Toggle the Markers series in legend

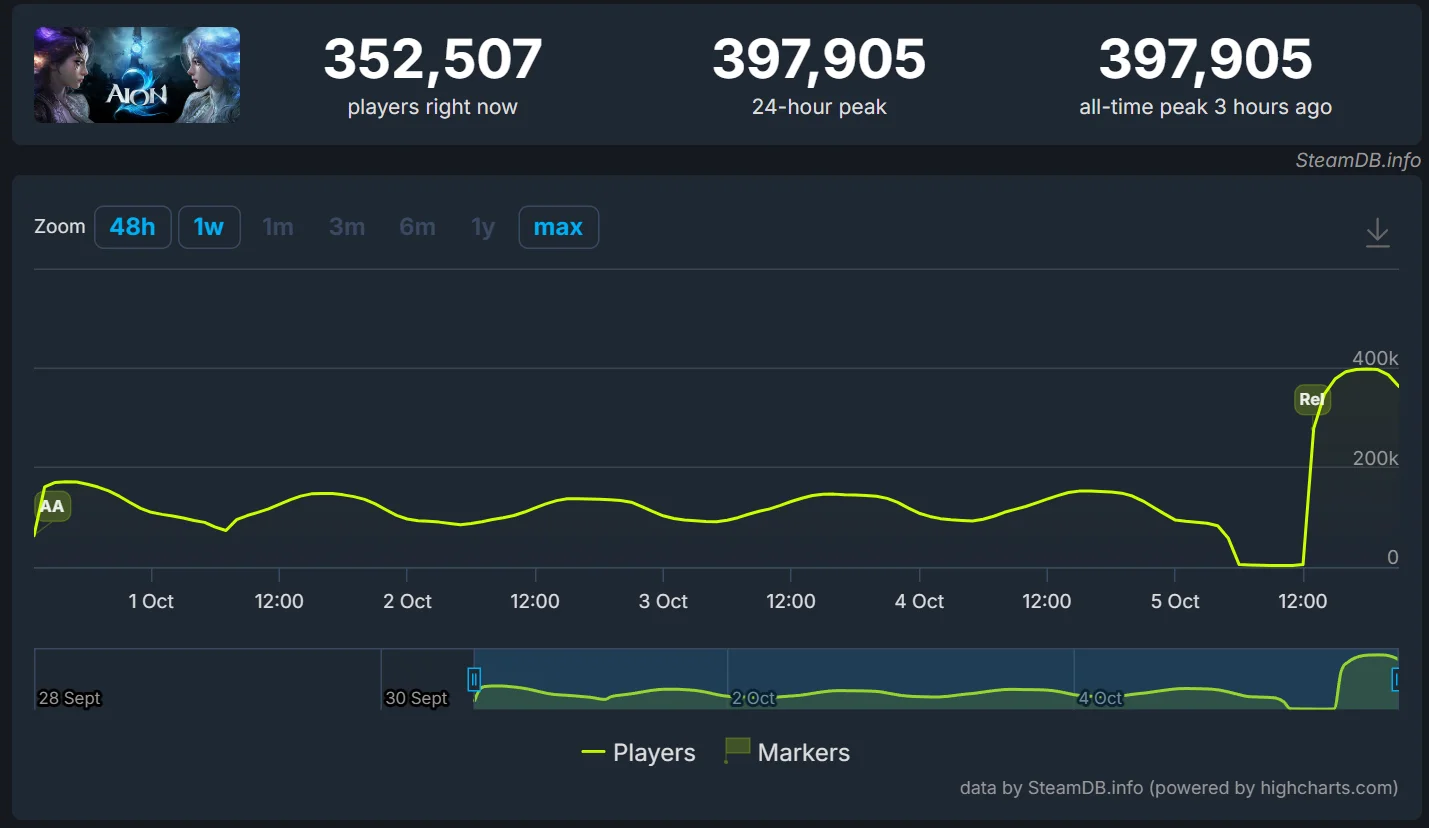pos(787,752)
